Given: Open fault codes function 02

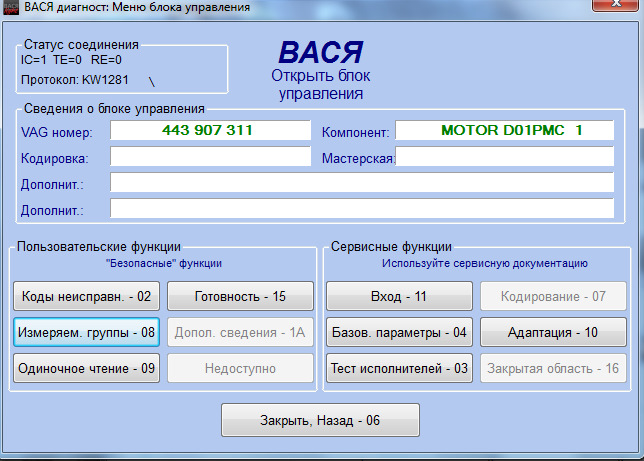Looking at the screenshot, I should [86, 296].
